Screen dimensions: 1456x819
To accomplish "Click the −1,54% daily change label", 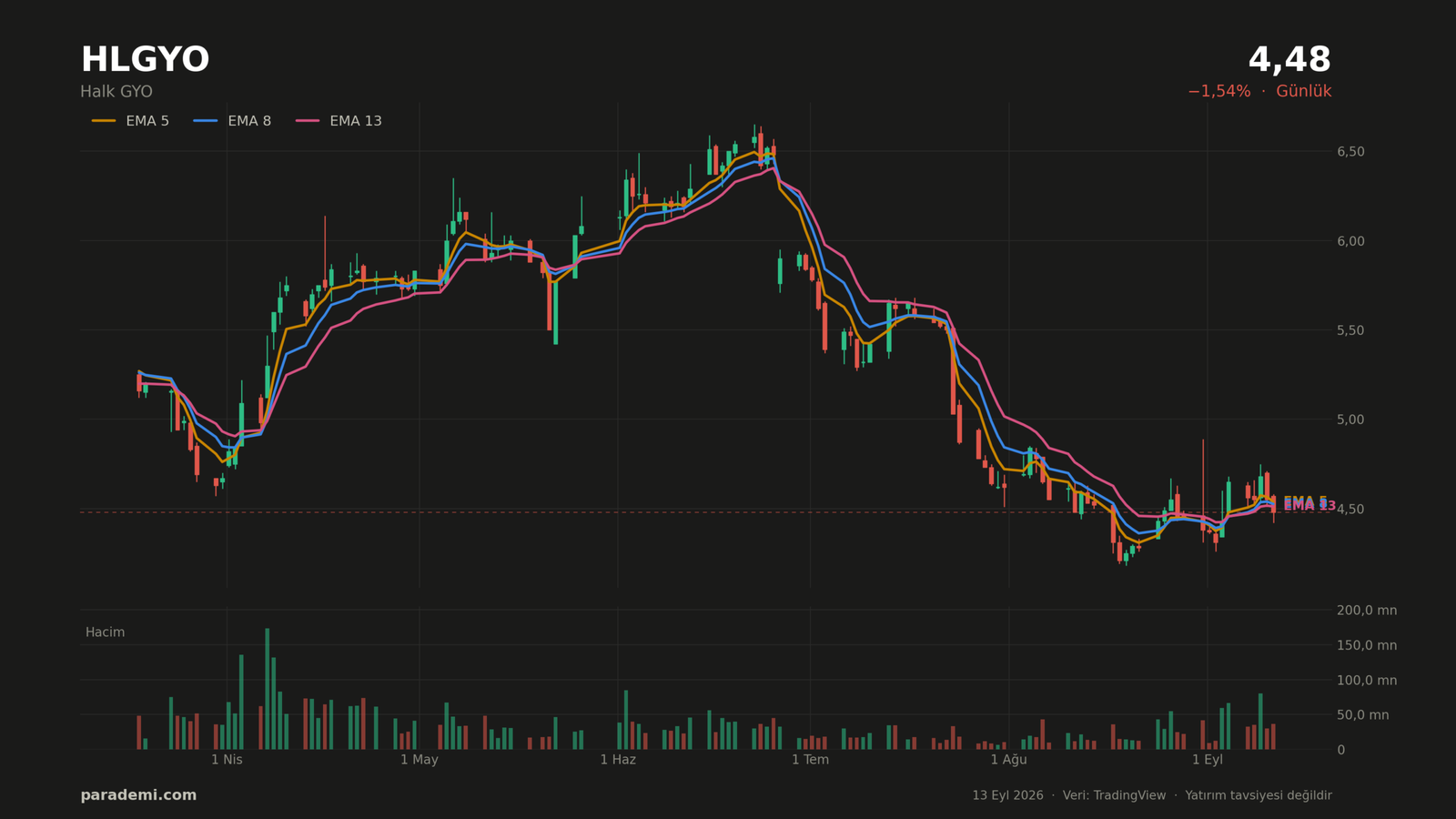I will tap(1218, 91).
